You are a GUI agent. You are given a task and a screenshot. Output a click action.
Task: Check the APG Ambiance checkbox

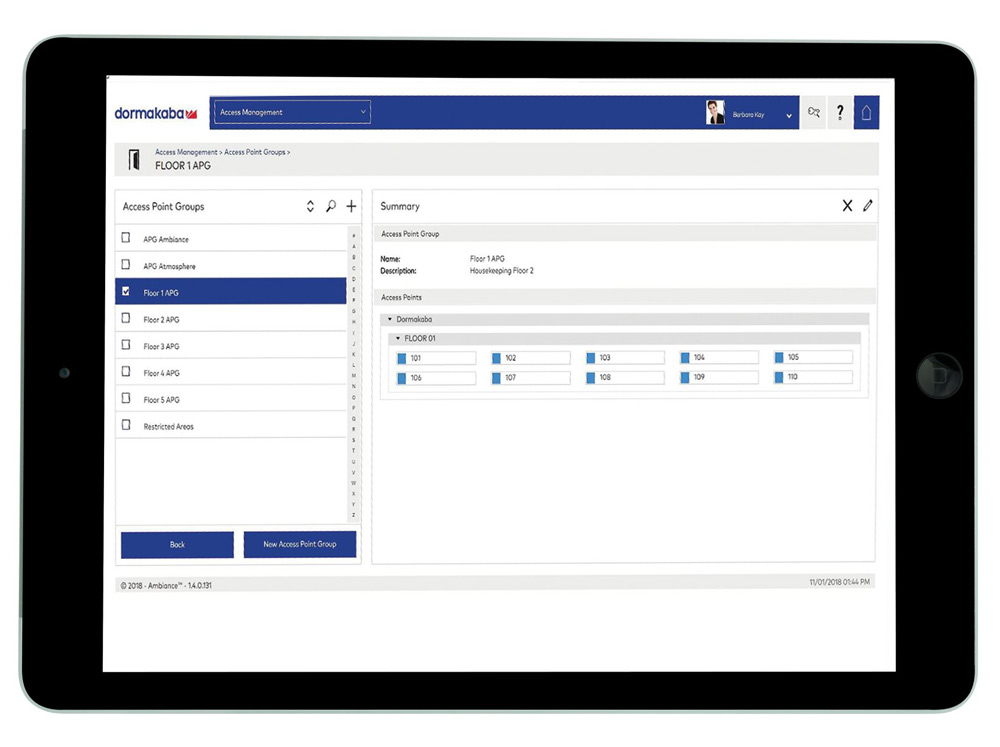pyautogui.click(x=126, y=239)
